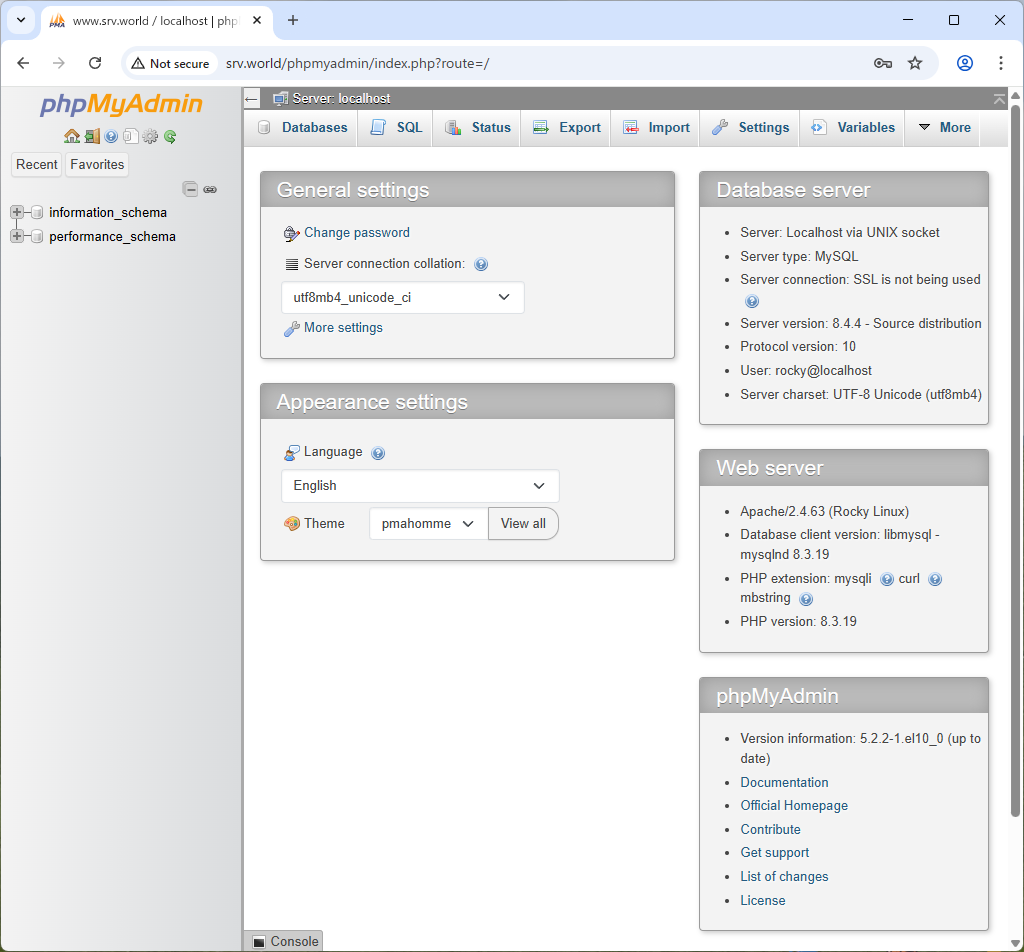Open the Theme dropdown

428,523
